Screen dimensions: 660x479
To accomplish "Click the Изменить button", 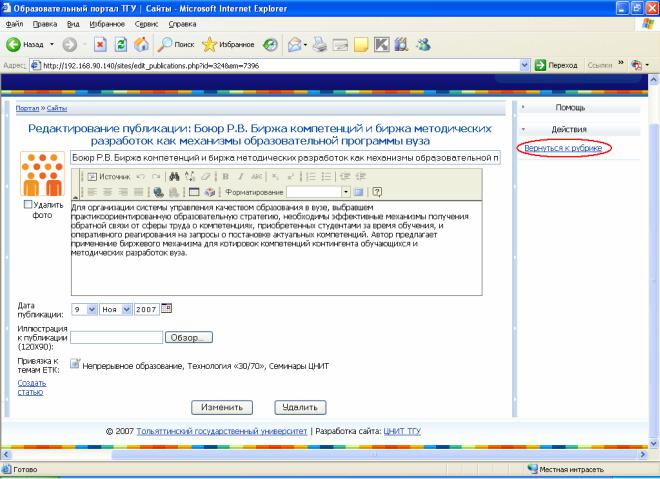I will (x=222, y=407).
